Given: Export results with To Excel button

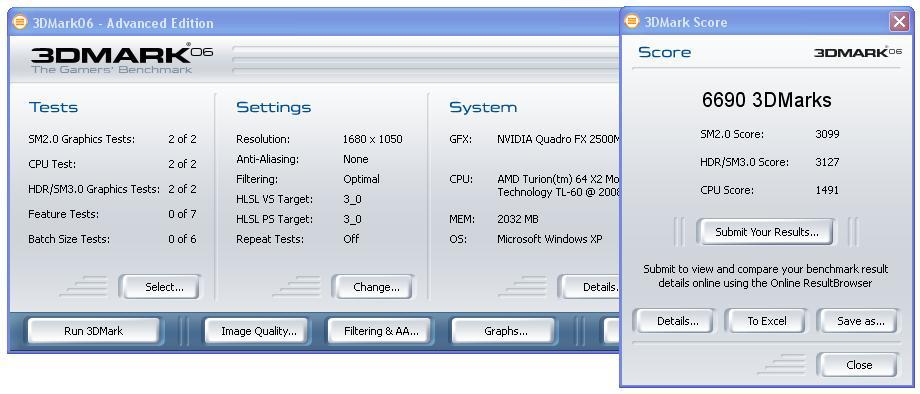Looking at the screenshot, I should pyautogui.click(x=767, y=321).
